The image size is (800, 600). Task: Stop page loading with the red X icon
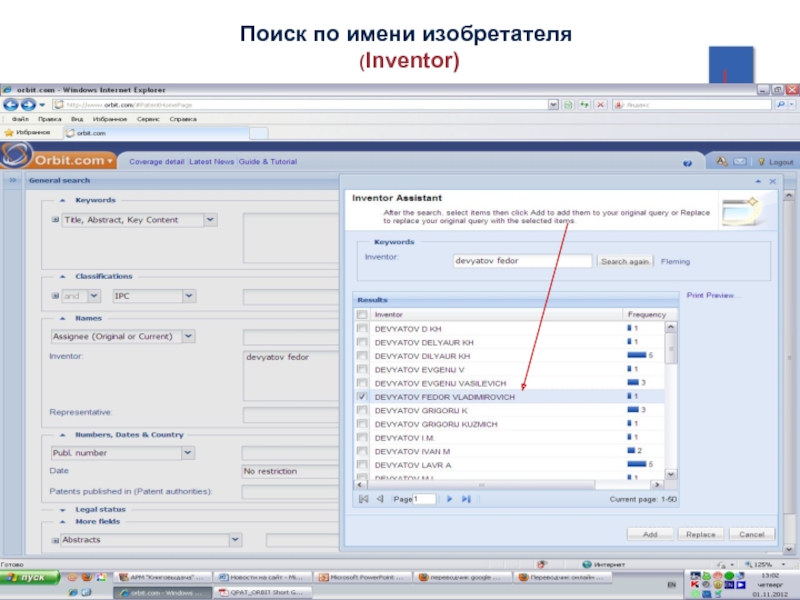(601, 105)
